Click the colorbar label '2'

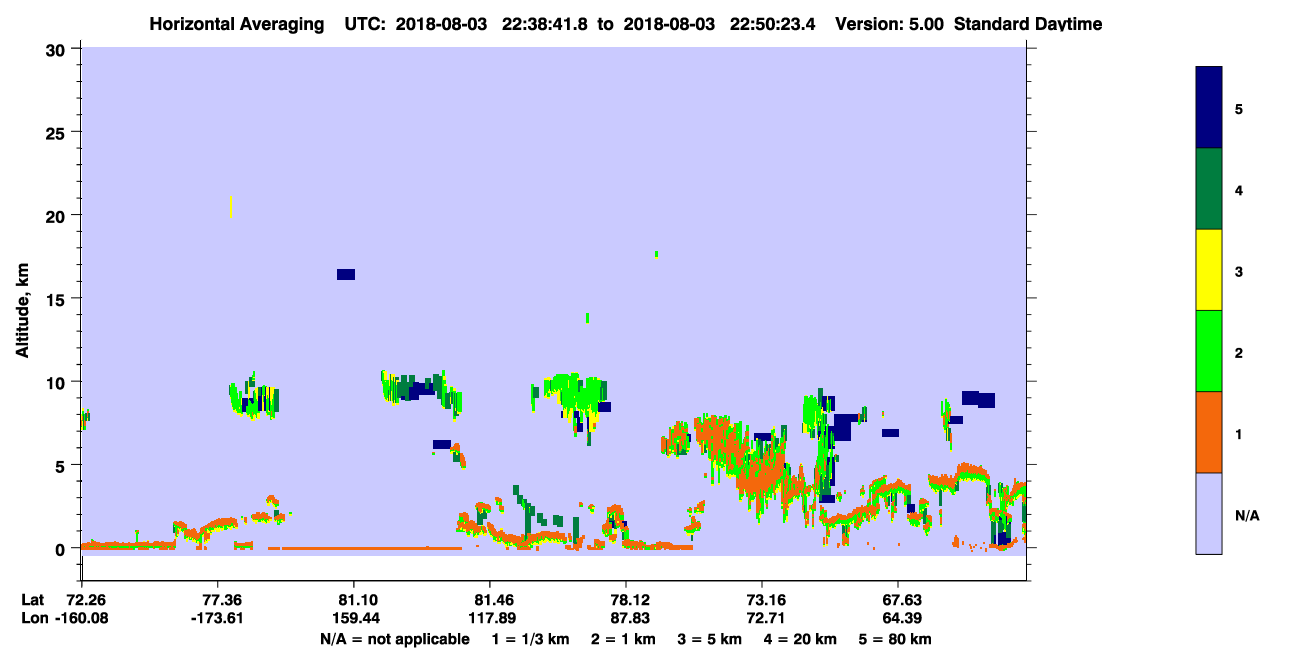tap(1239, 351)
